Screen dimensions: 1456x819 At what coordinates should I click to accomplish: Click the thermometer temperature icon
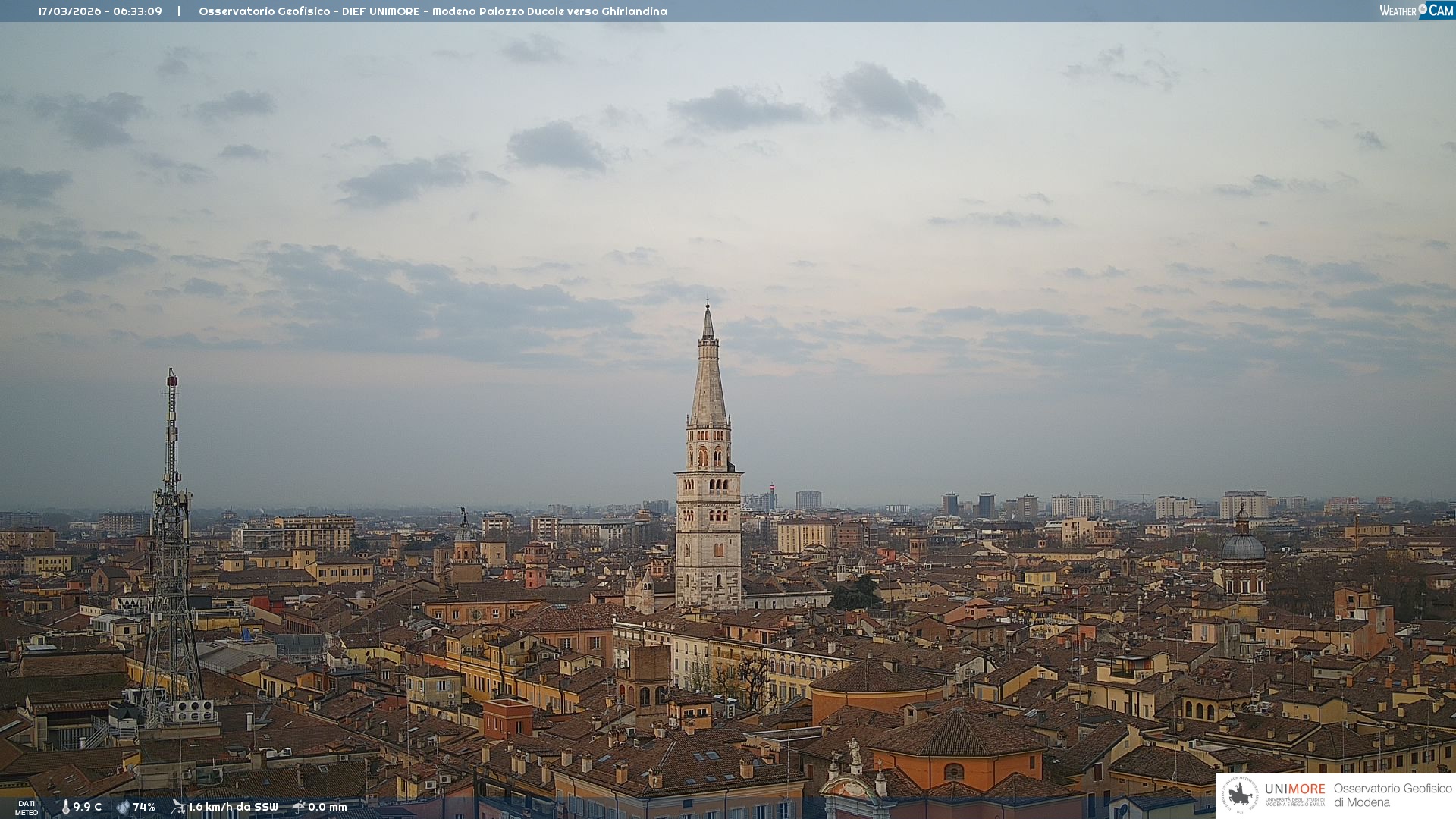click(65, 807)
